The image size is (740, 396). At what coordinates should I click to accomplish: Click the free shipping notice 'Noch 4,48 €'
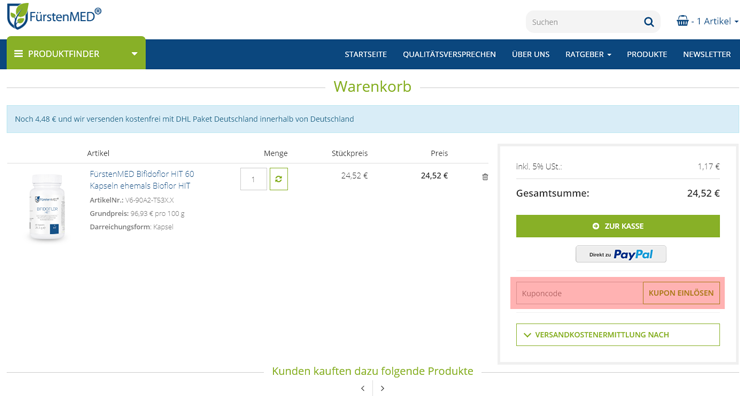pos(184,119)
